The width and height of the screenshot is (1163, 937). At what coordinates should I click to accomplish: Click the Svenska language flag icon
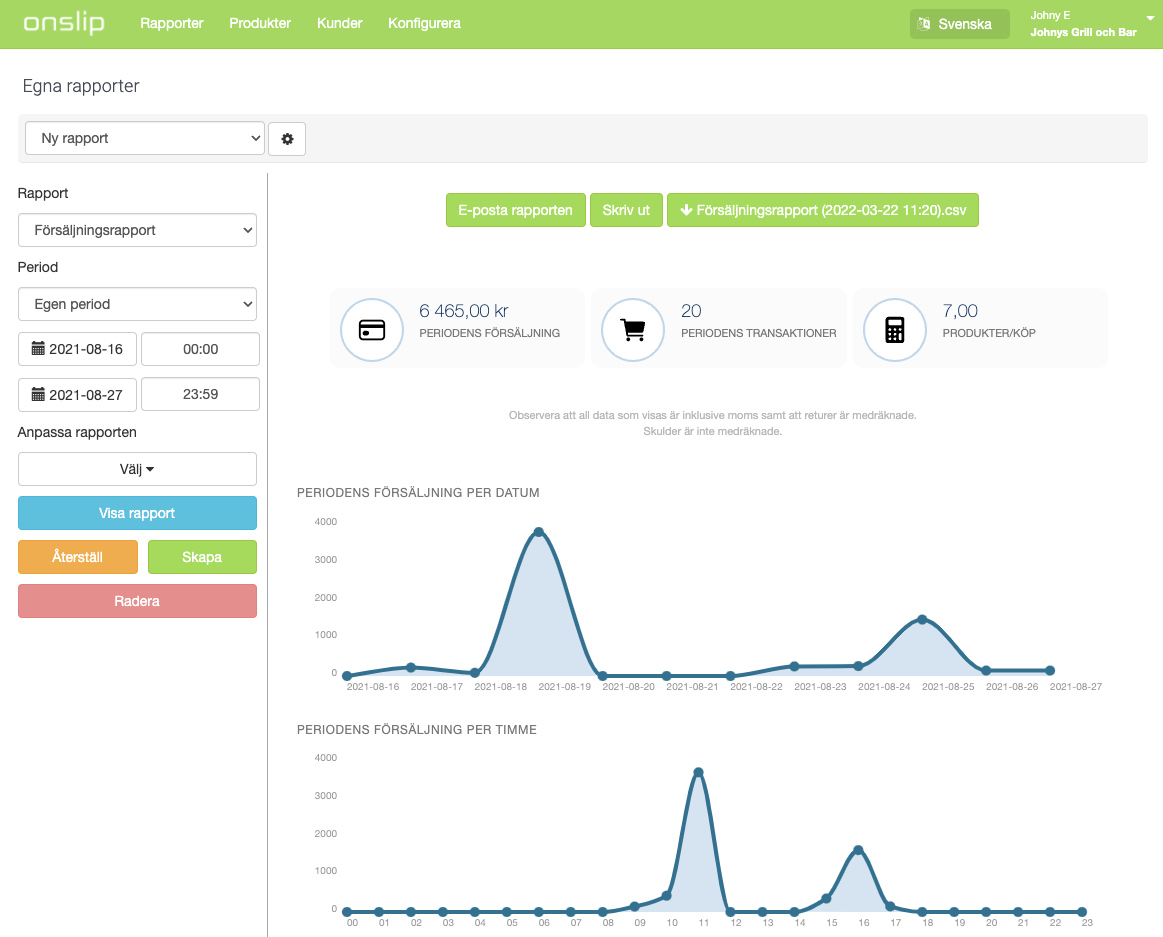(923, 24)
